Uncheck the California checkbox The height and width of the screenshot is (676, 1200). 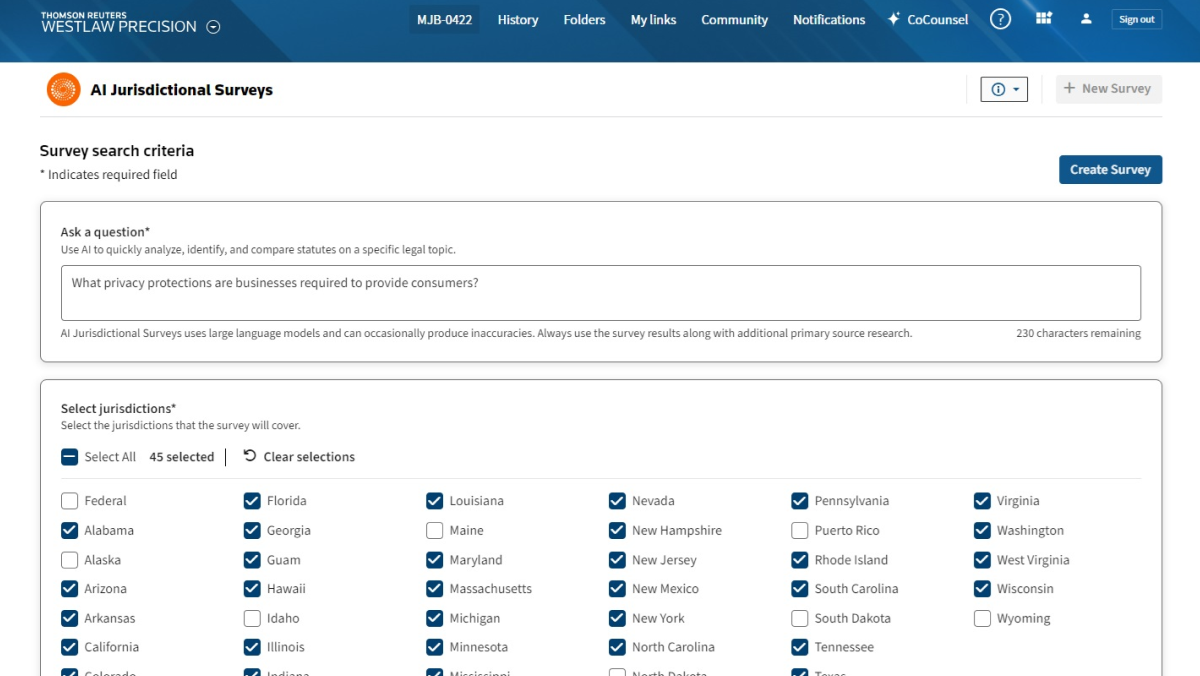[x=69, y=647]
